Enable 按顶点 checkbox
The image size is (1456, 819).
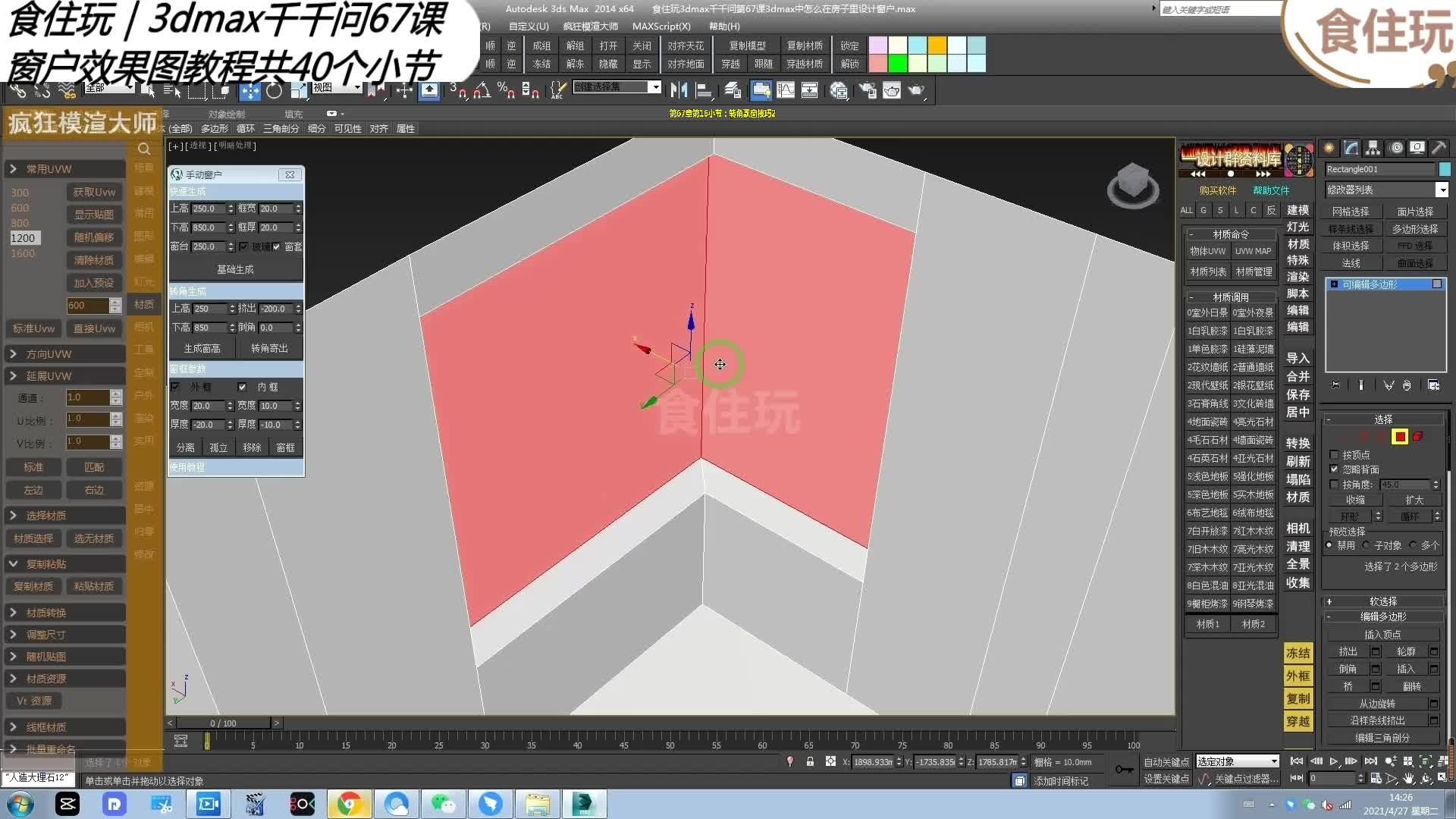[1334, 455]
